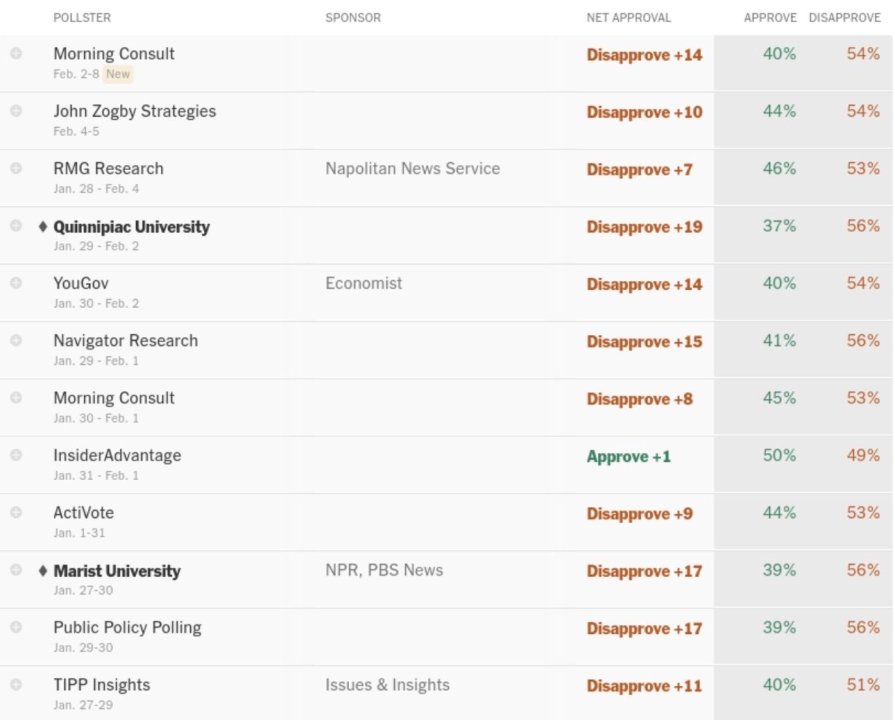Image resolution: width=895 pixels, height=720 pixels.
Task: Click the plus icon next to Navigator Research
Action: click(16, 340)
